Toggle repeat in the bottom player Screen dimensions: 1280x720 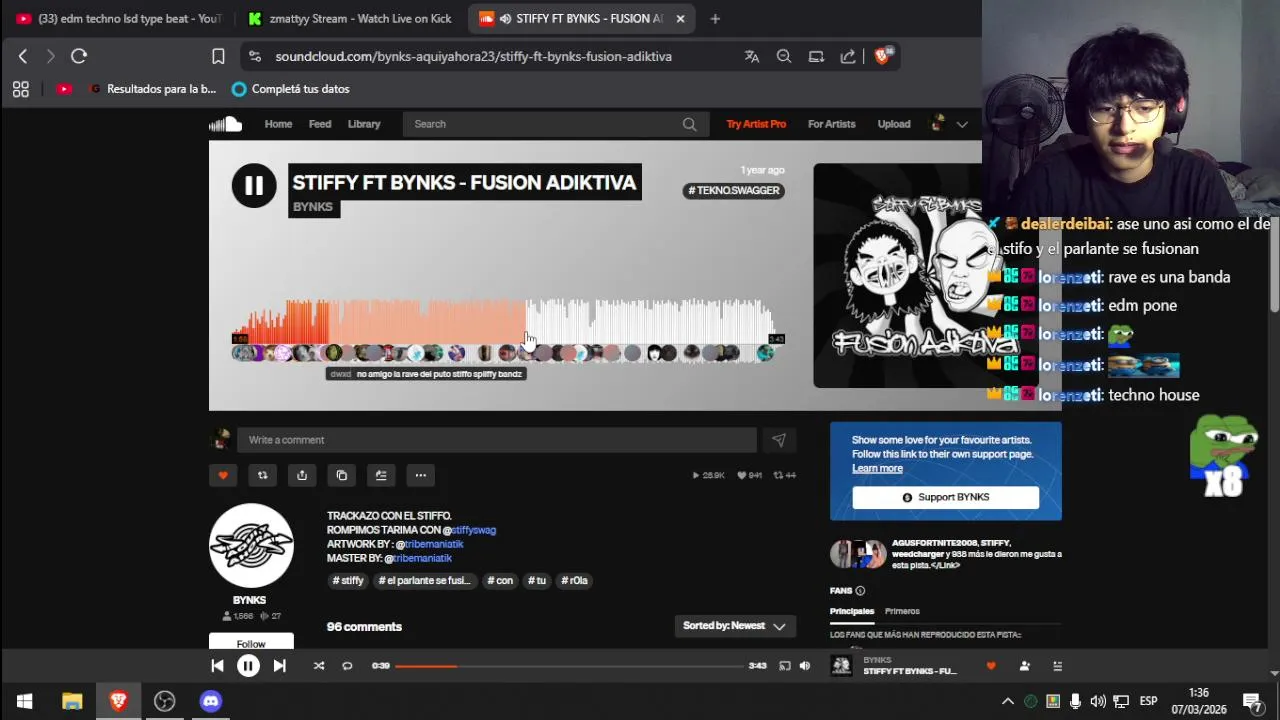click(x=347, y=666)
